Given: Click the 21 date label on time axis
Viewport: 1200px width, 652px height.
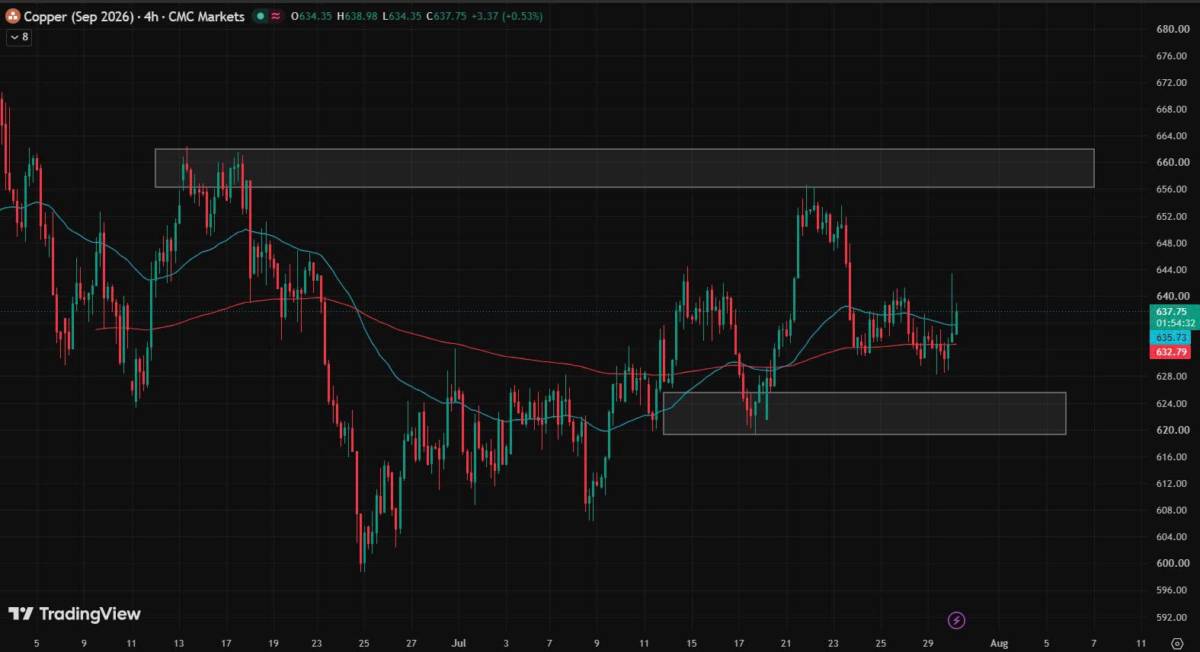Looking at the screenshot, I should pyautogui.click(x=786, y=643).
